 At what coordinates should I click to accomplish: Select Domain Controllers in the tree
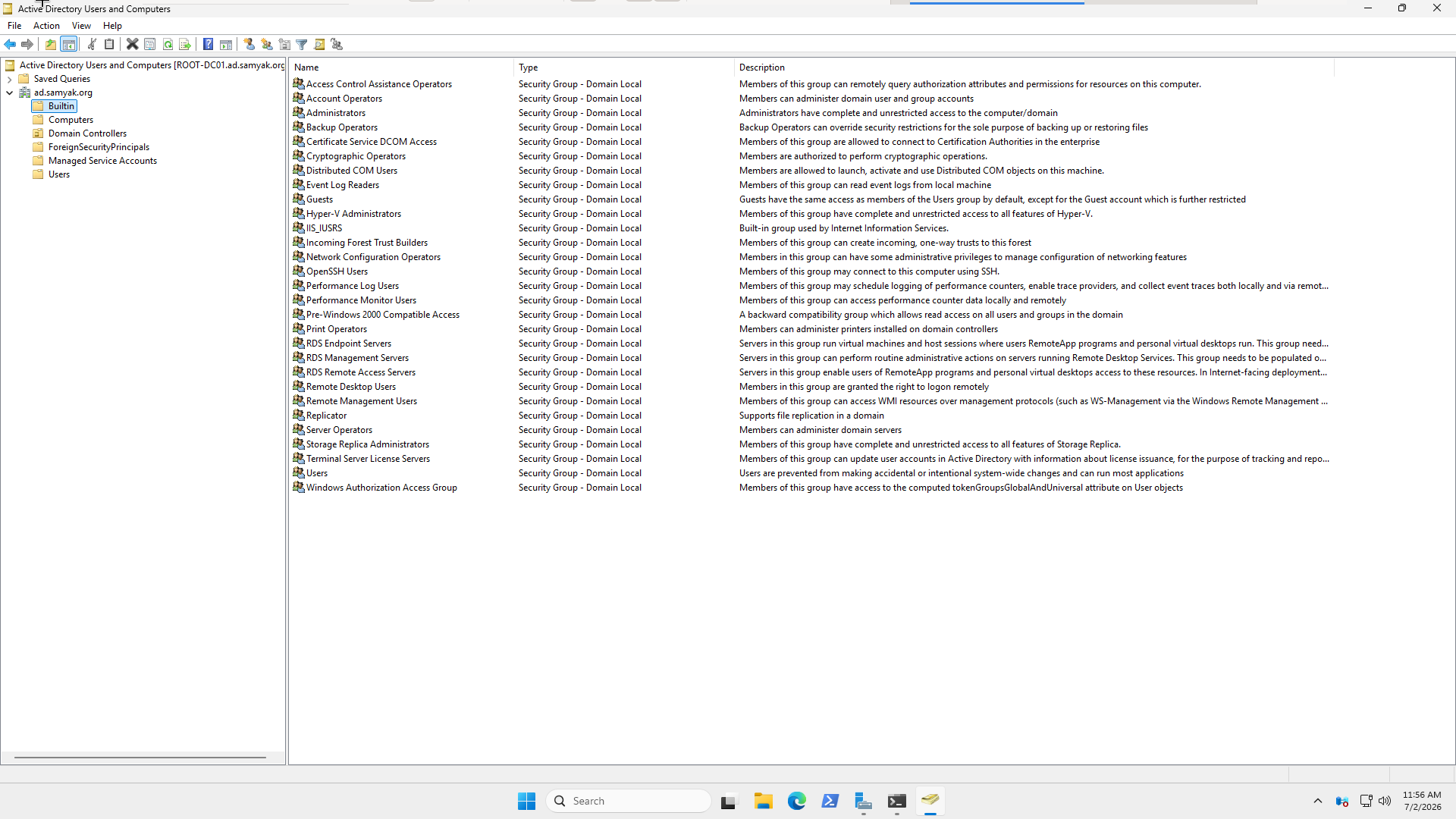pyautogui.click(x=87, y=133)
